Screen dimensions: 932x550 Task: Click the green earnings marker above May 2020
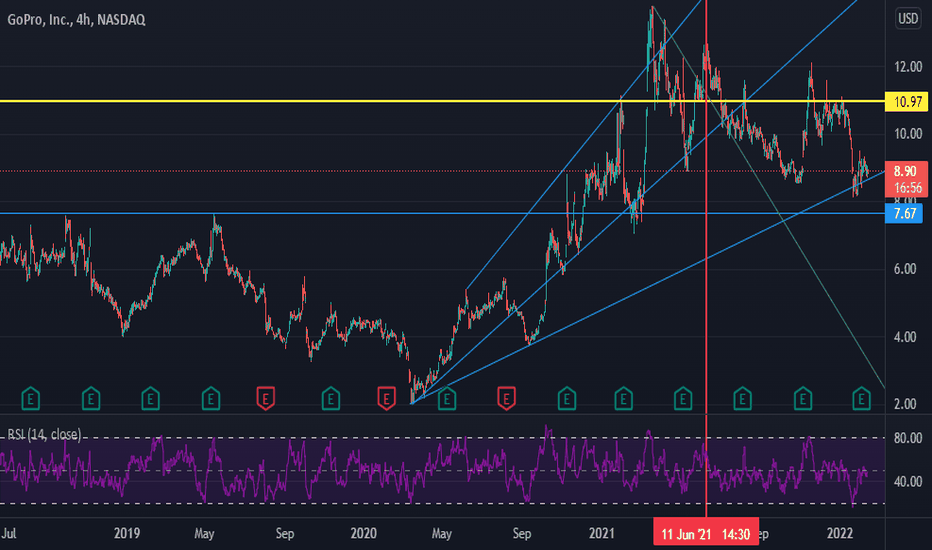point(447,398)
